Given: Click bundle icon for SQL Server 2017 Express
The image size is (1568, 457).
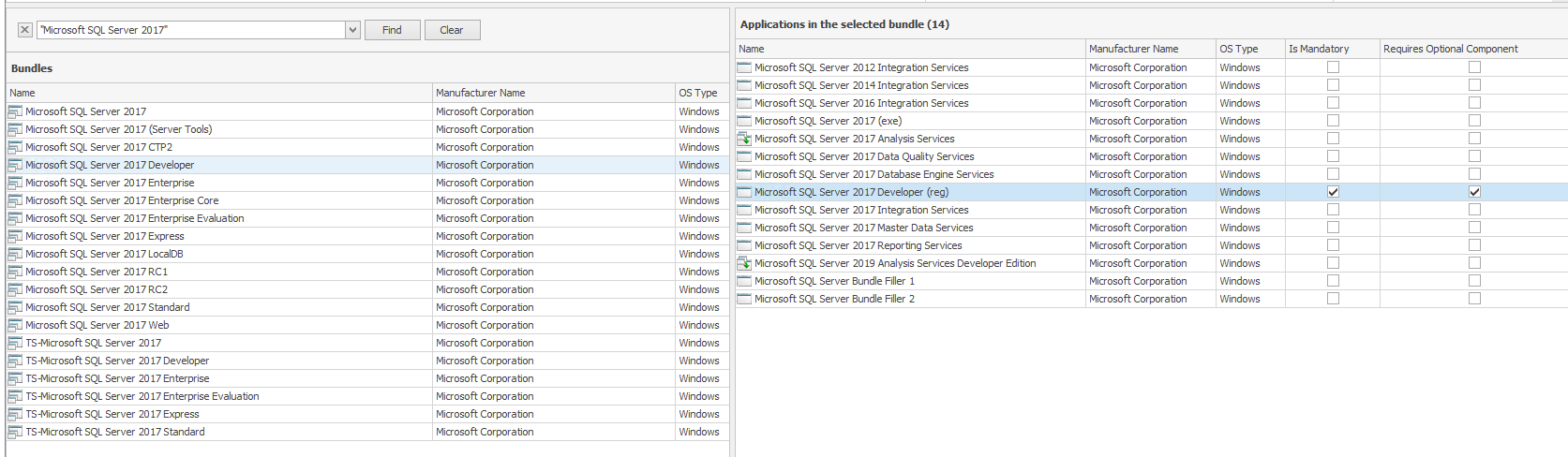Looking at the screenshot, I should [x=15, y=236].
